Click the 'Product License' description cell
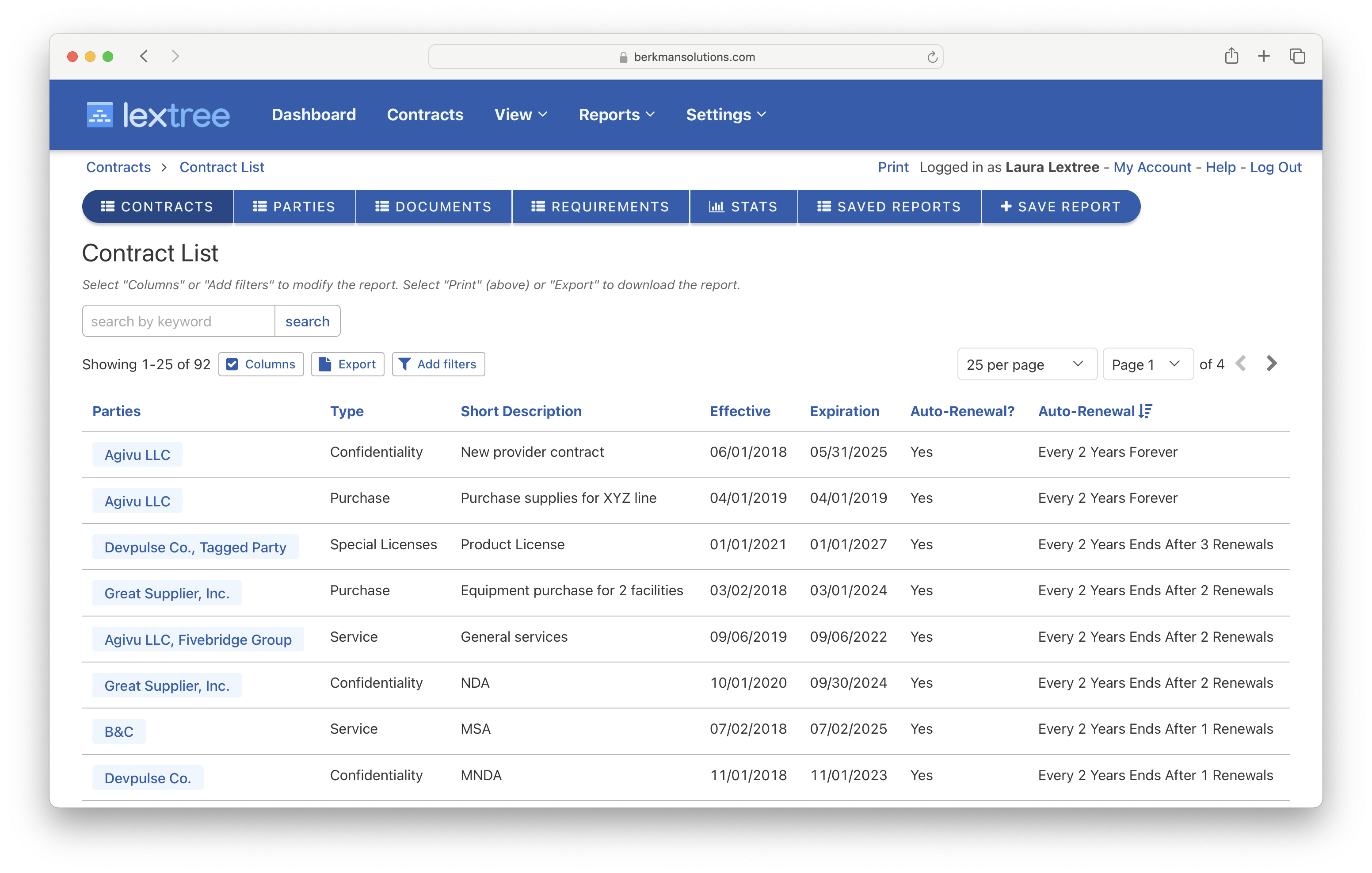Image resolution: width=1372 pixels, height=873 pixels. tap(512, 544)
